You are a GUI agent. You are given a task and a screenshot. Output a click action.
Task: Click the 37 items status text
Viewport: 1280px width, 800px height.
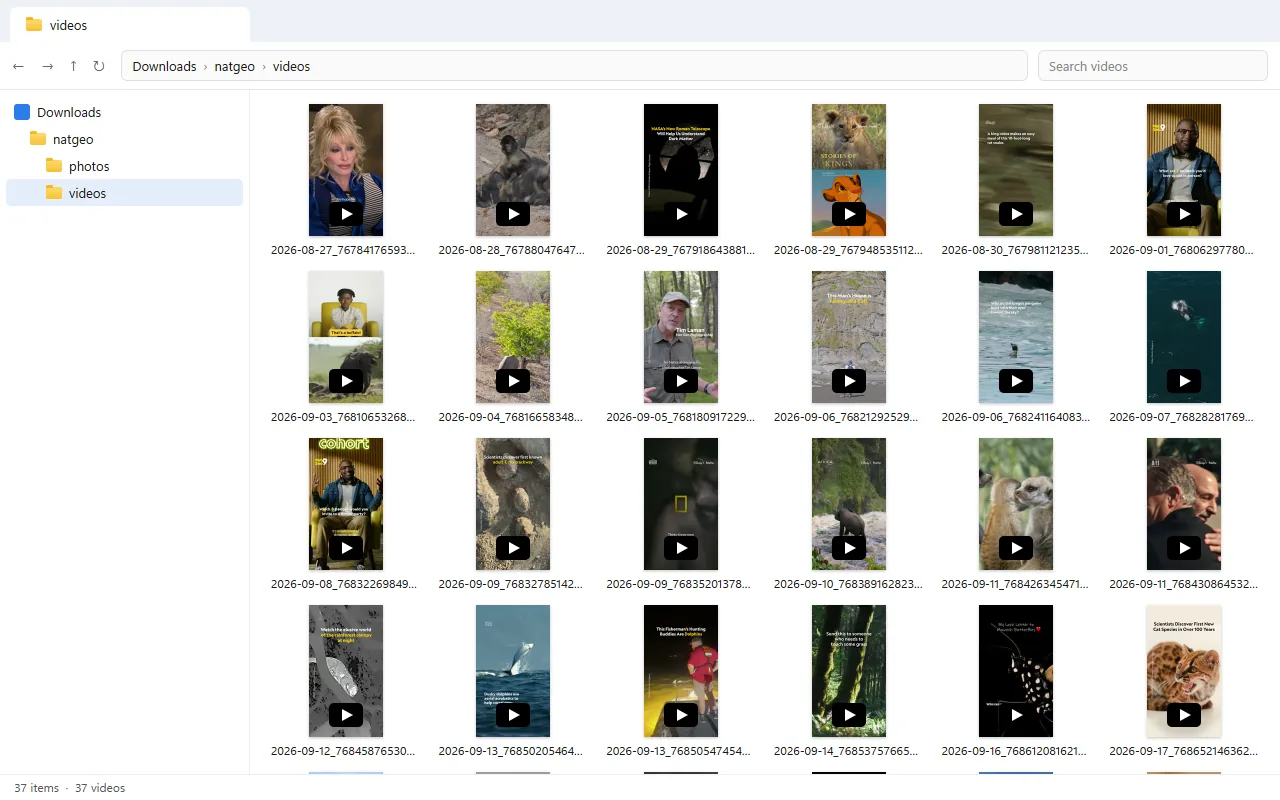pyautogui.click(x=36, y=788)
